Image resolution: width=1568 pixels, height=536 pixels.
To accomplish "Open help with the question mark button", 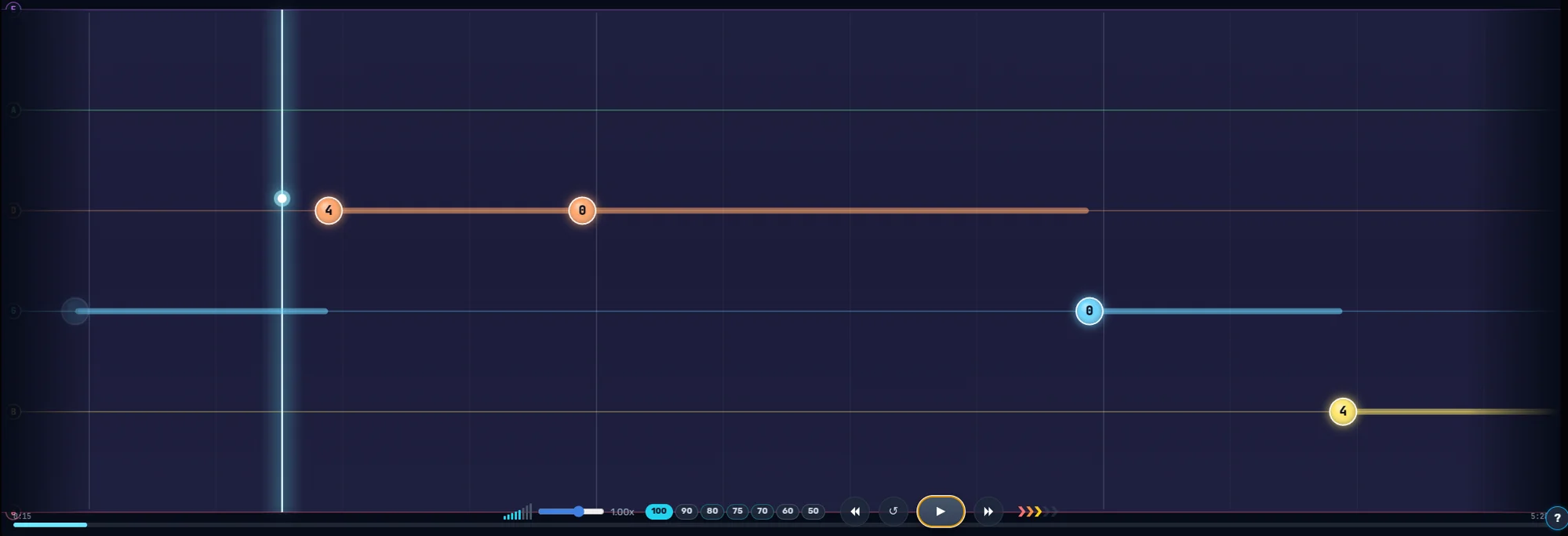I will pyautogui.click(x=1557, y=518).
